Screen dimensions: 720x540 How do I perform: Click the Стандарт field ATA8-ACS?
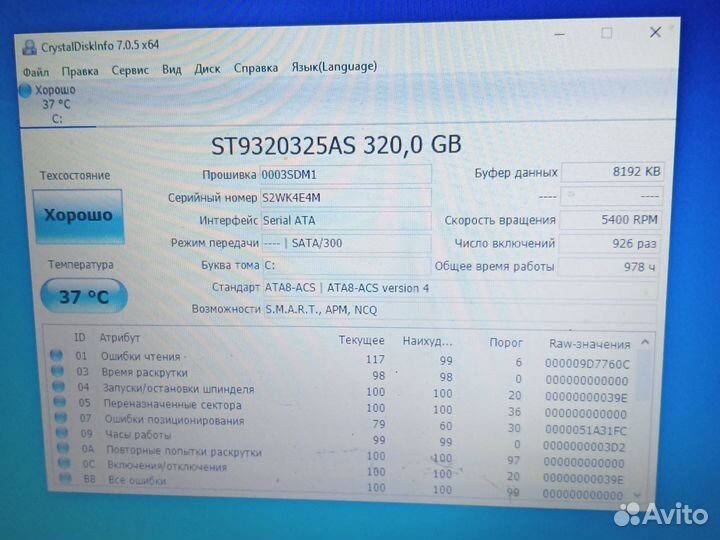460,288
